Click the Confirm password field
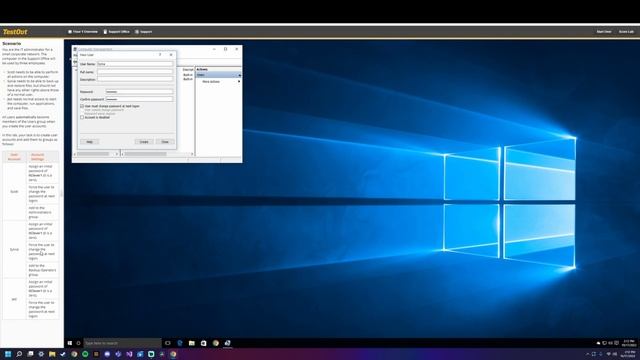Screen dimensions: 640x360 [x=139, y=99]
